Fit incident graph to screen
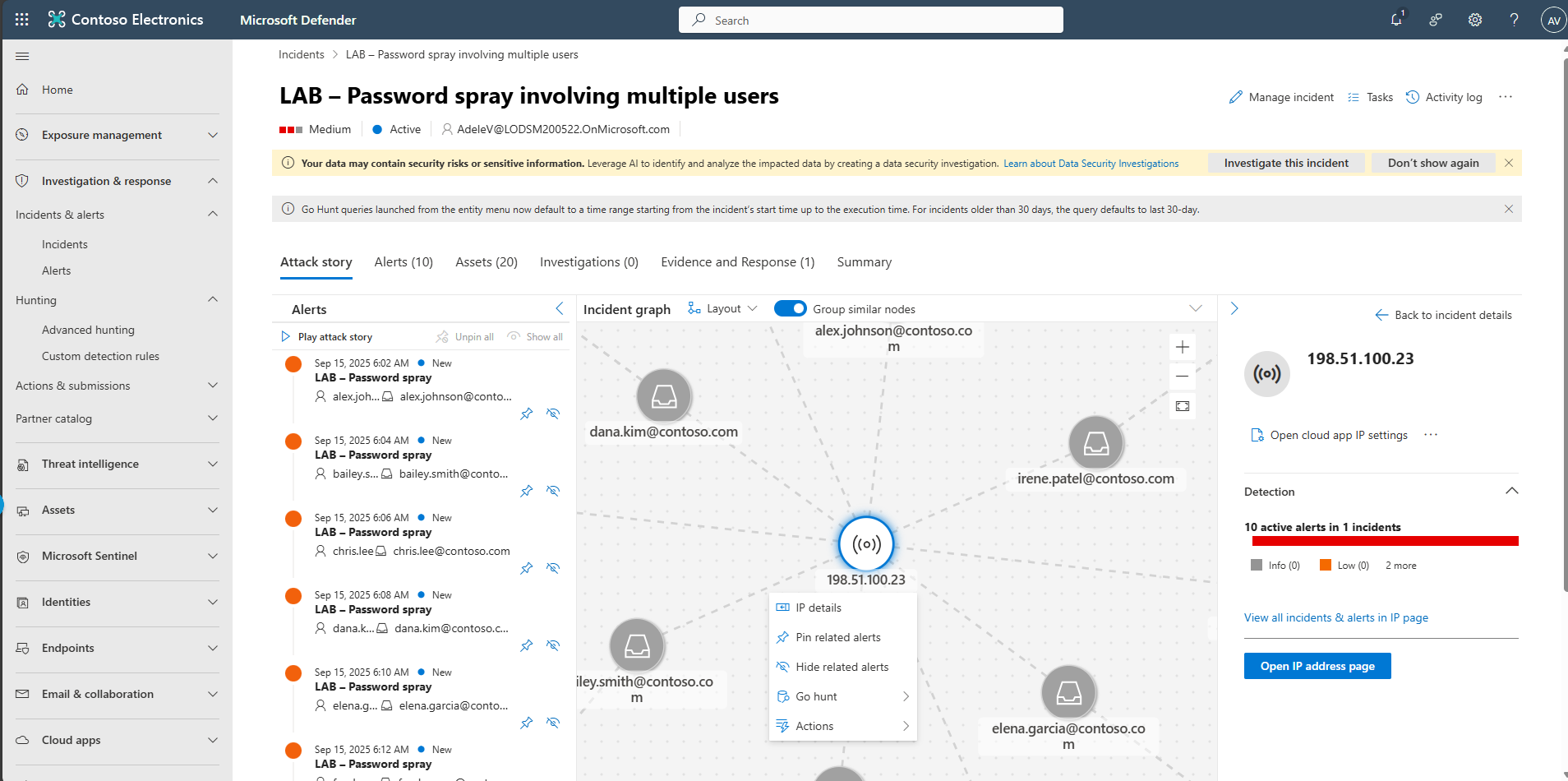The height and width of the screenshot is (781, 1568). (x=1183, y=406)
